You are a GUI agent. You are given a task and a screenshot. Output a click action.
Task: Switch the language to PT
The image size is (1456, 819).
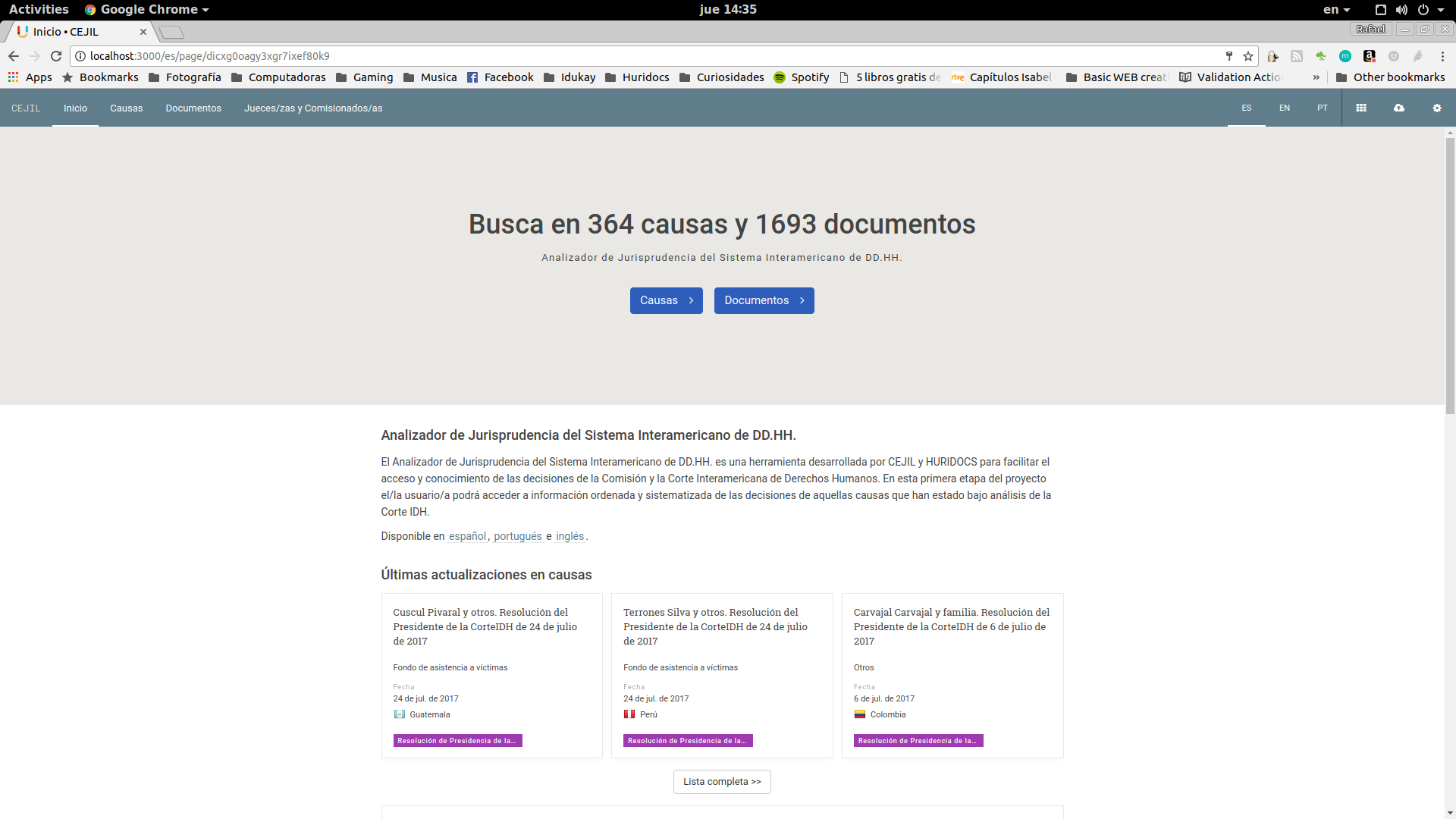tap(1323, 108)
